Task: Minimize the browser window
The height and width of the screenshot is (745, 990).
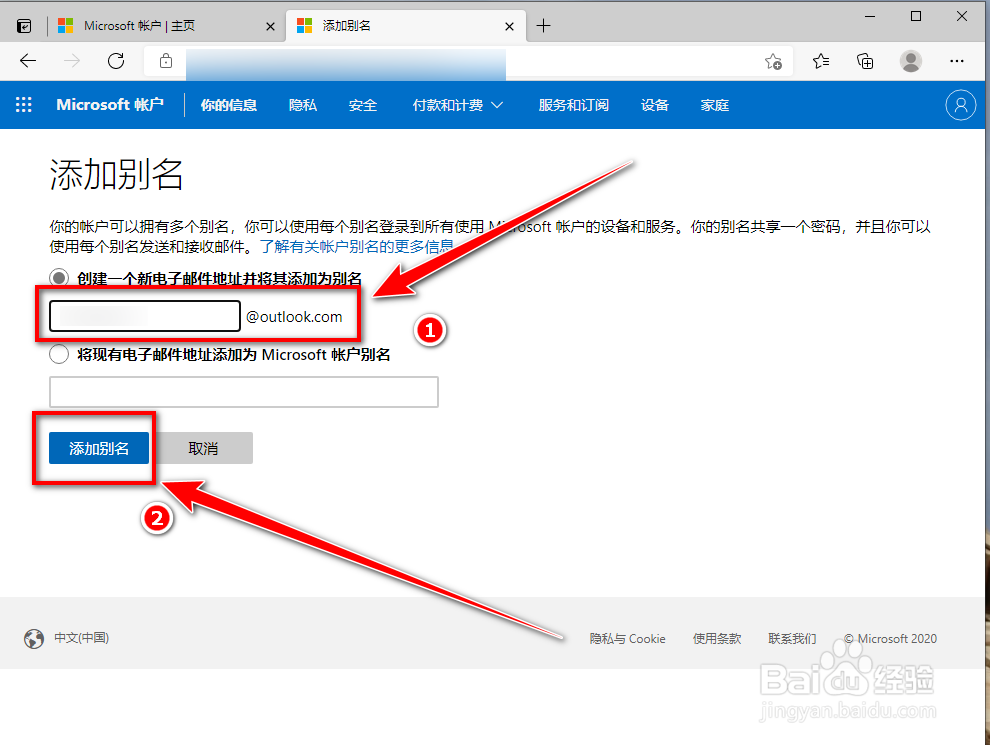Action: tap(870, 16)
